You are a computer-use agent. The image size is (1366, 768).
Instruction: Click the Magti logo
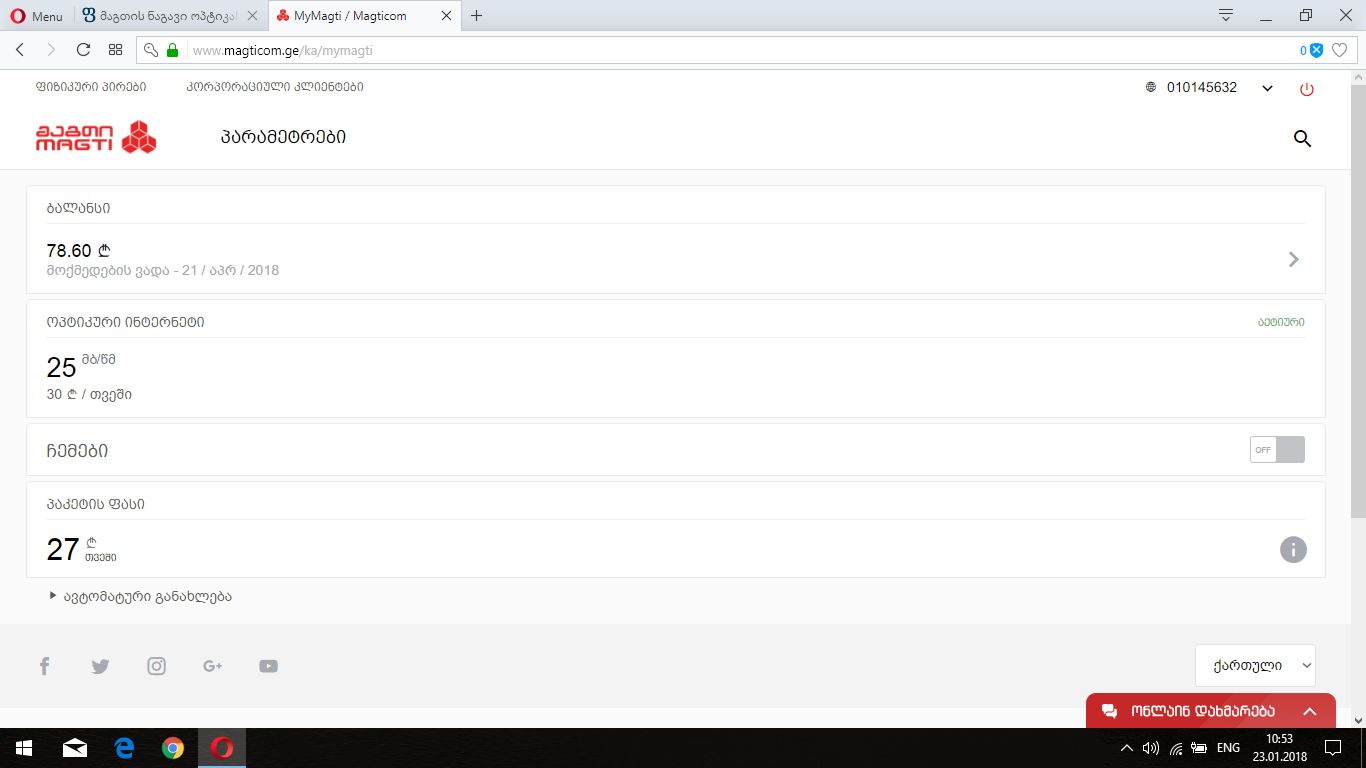pos(96,137)
